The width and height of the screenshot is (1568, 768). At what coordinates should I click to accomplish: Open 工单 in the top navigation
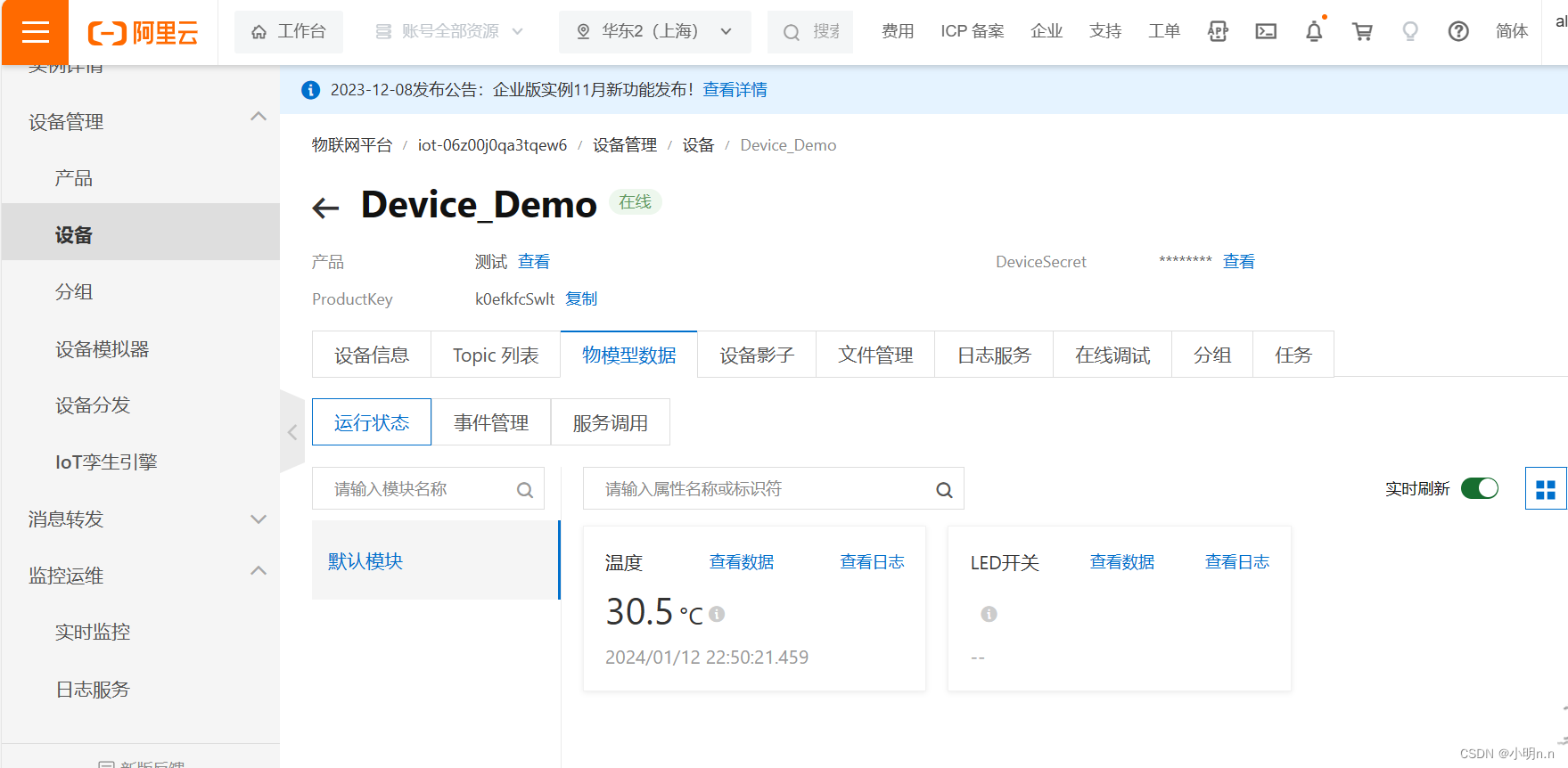1164,32
